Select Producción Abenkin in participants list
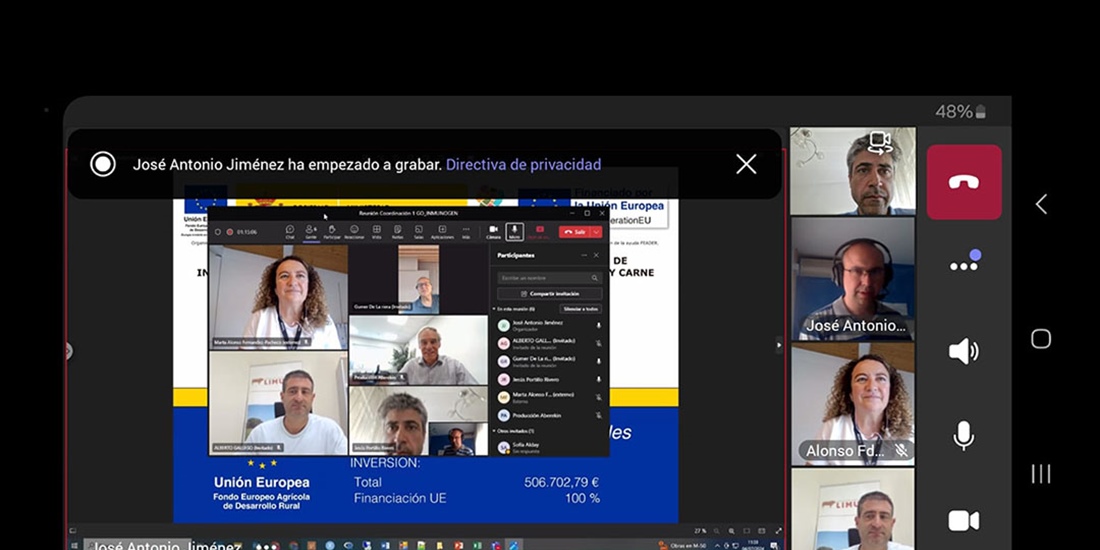The height and width of the screenshot is (550, 1100). 549,415
